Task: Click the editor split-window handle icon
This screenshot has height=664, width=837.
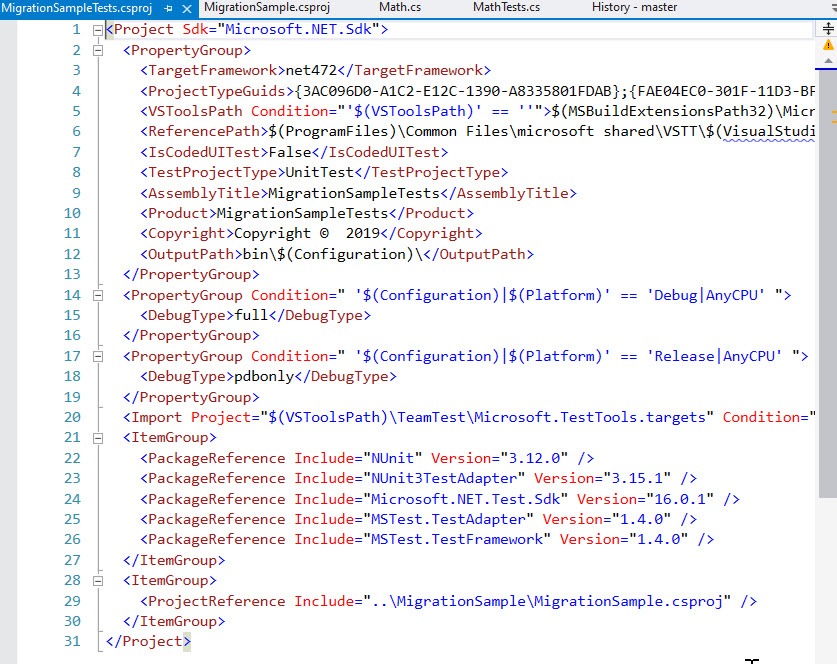Action: click(x=828, y=27)
